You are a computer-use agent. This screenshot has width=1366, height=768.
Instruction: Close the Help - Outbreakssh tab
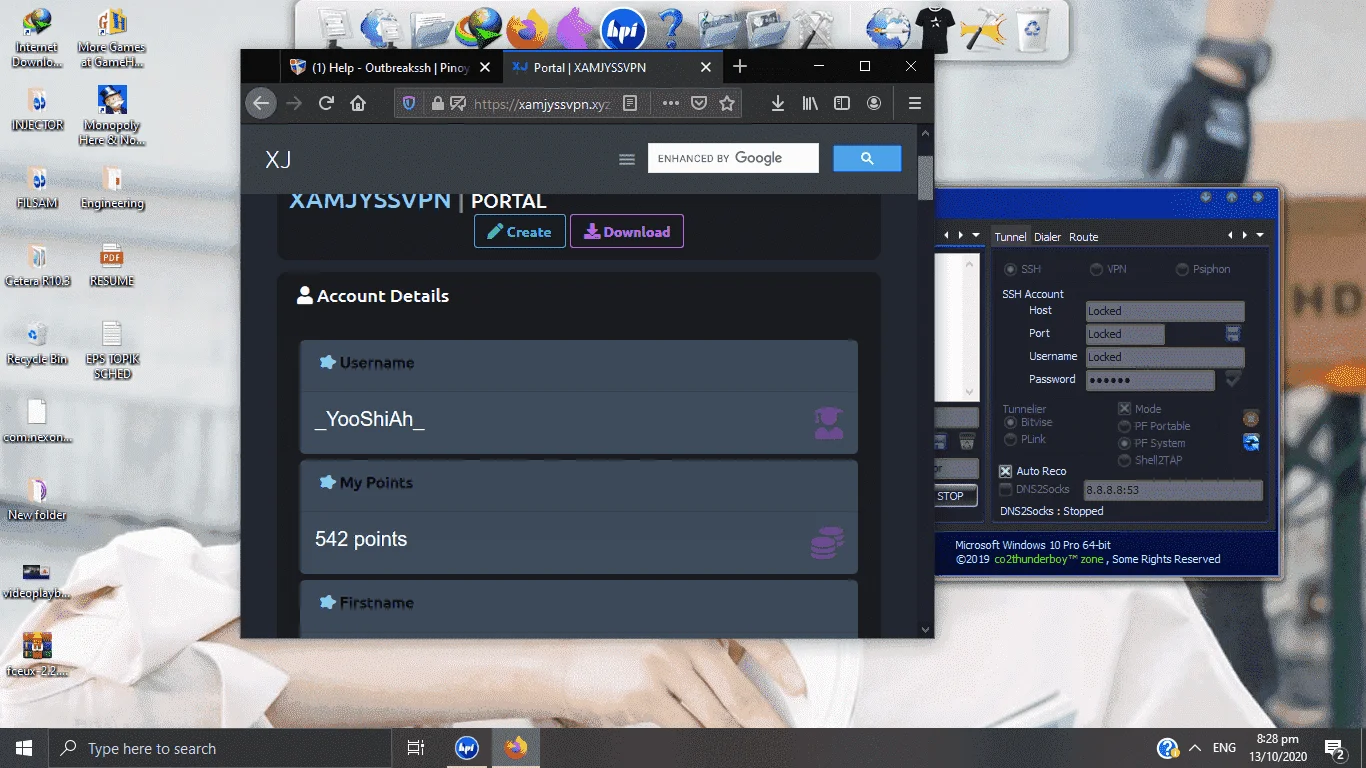point(486,67)
